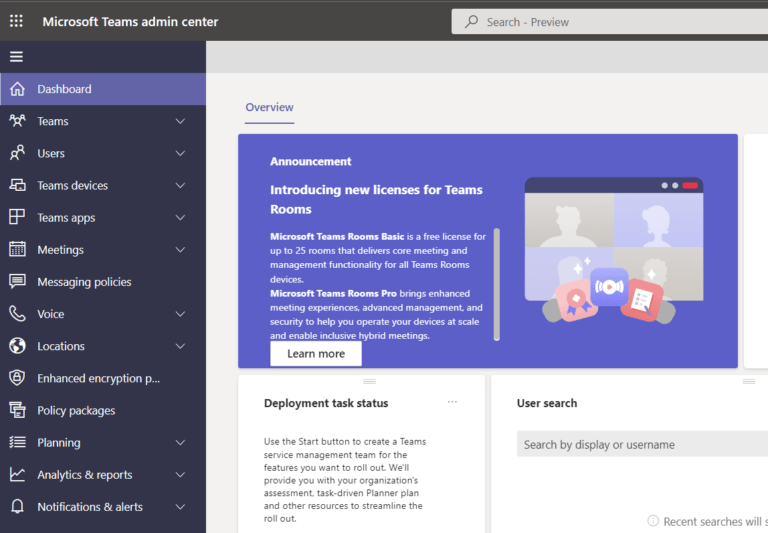This screenshot has width=768, height=533.
Task: Expand the Notifications & alerts chevron
Action: pos(180,507)
